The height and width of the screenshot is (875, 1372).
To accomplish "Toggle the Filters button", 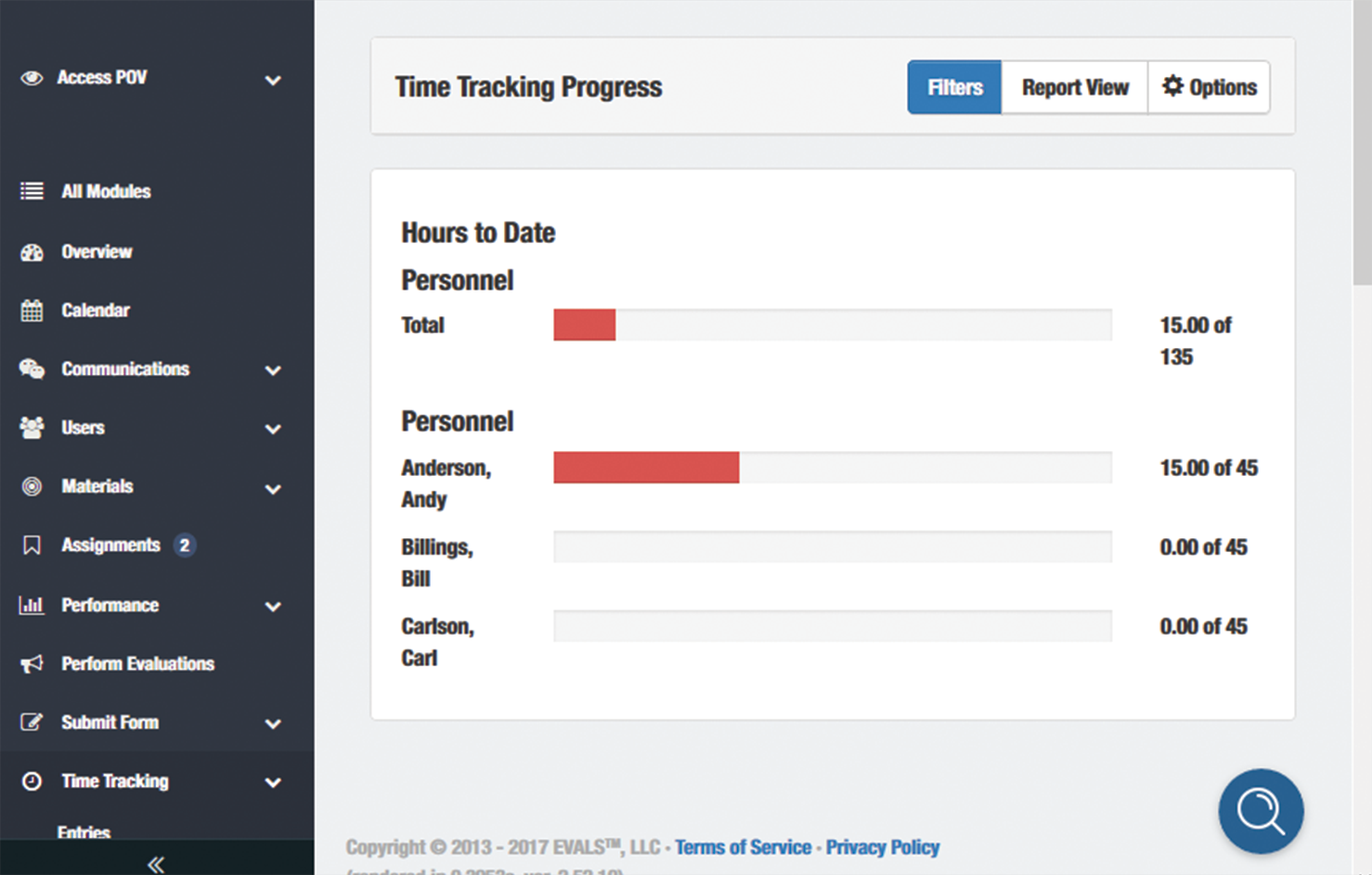I will coord(954,87).
